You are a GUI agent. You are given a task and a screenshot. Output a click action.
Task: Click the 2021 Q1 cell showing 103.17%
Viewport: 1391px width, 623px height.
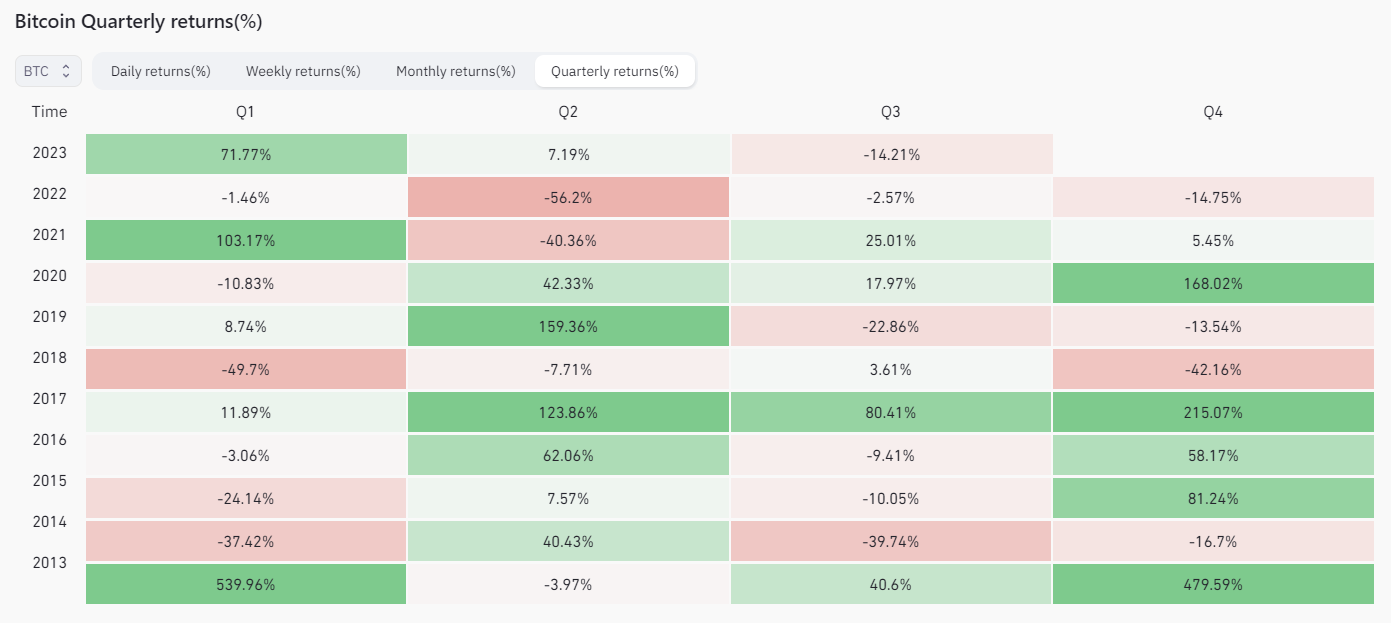click(x=246, y=240)
